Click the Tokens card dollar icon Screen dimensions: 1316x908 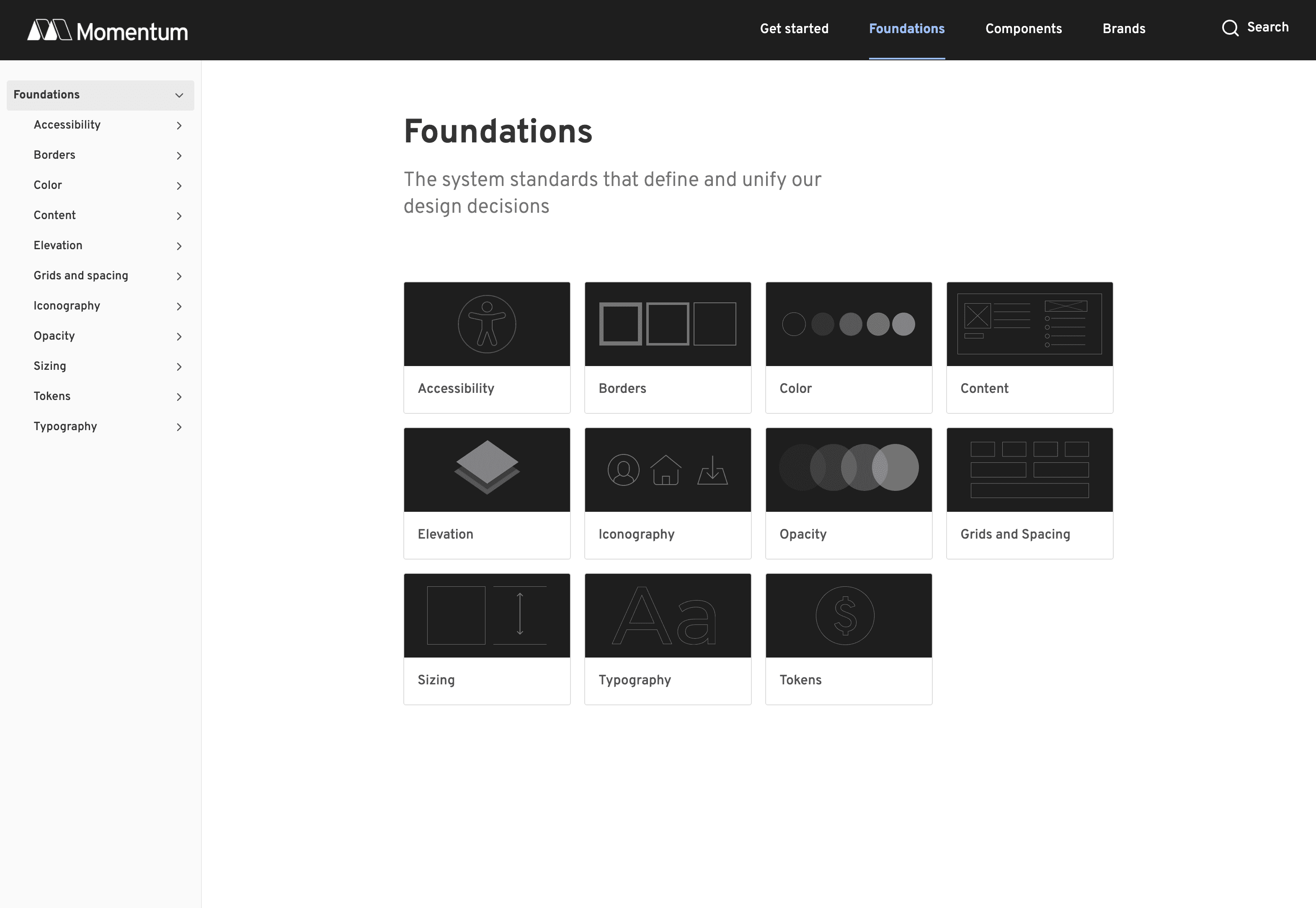point(844,616)
